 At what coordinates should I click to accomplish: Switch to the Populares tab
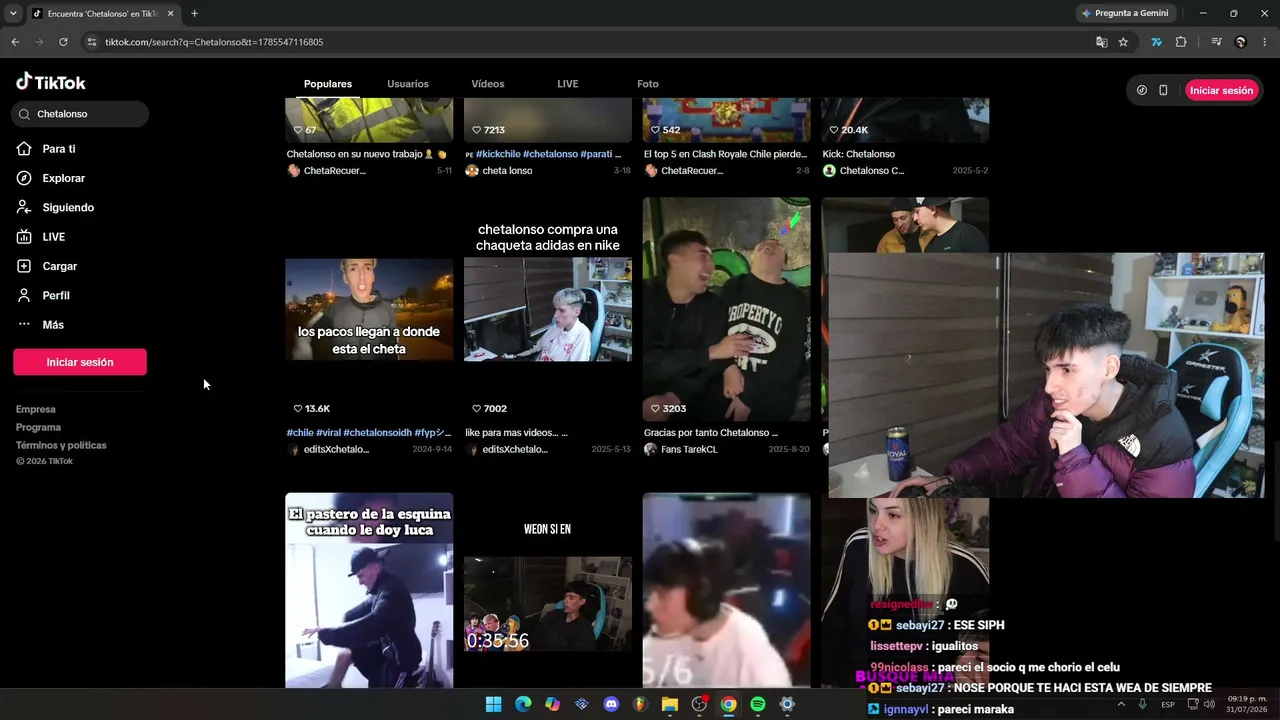point(328,84)
